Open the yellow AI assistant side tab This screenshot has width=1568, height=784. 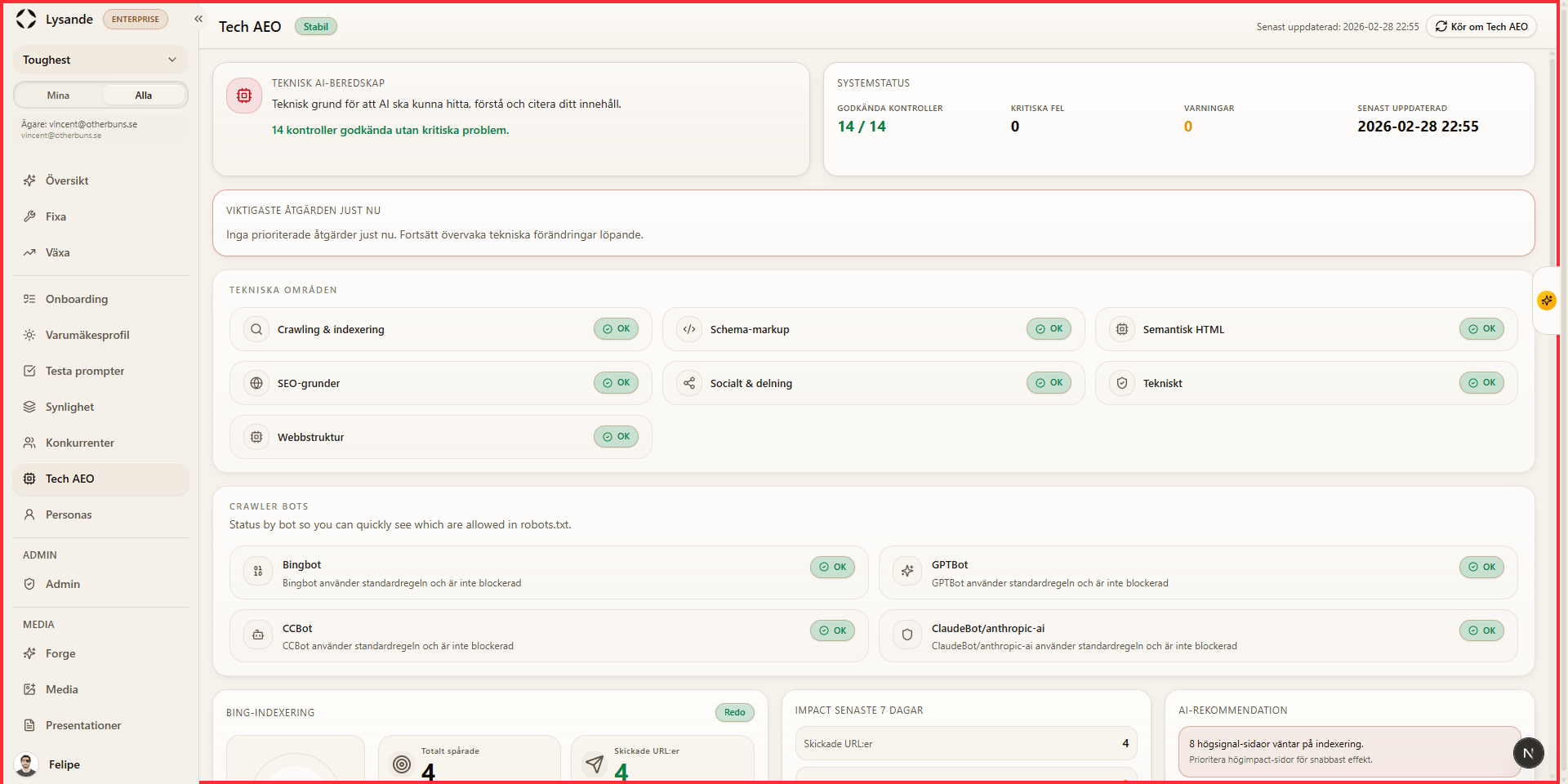tap(1547, 301)
